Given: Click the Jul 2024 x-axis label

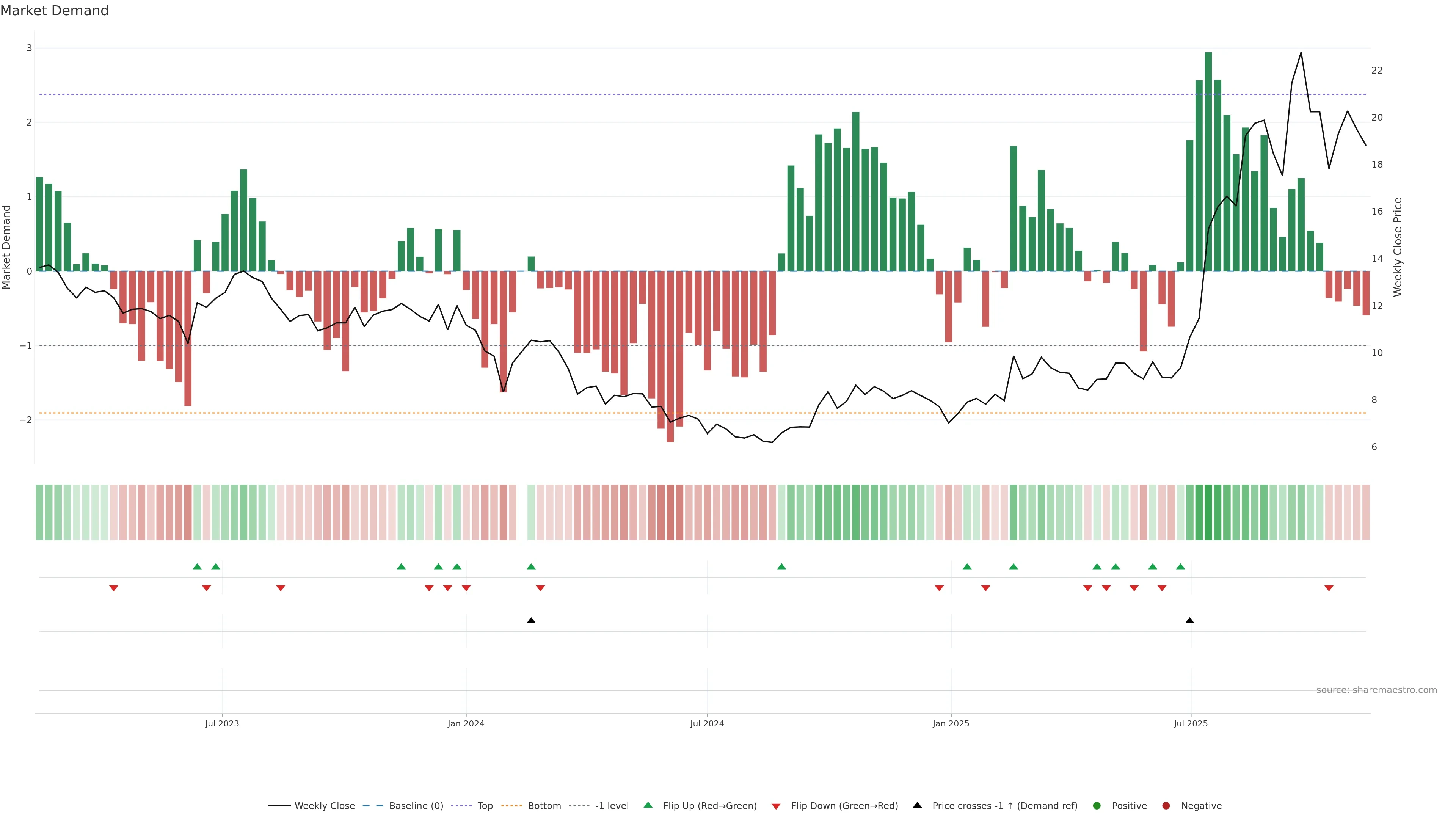Looking at the screenshot, I should (706, 723).
